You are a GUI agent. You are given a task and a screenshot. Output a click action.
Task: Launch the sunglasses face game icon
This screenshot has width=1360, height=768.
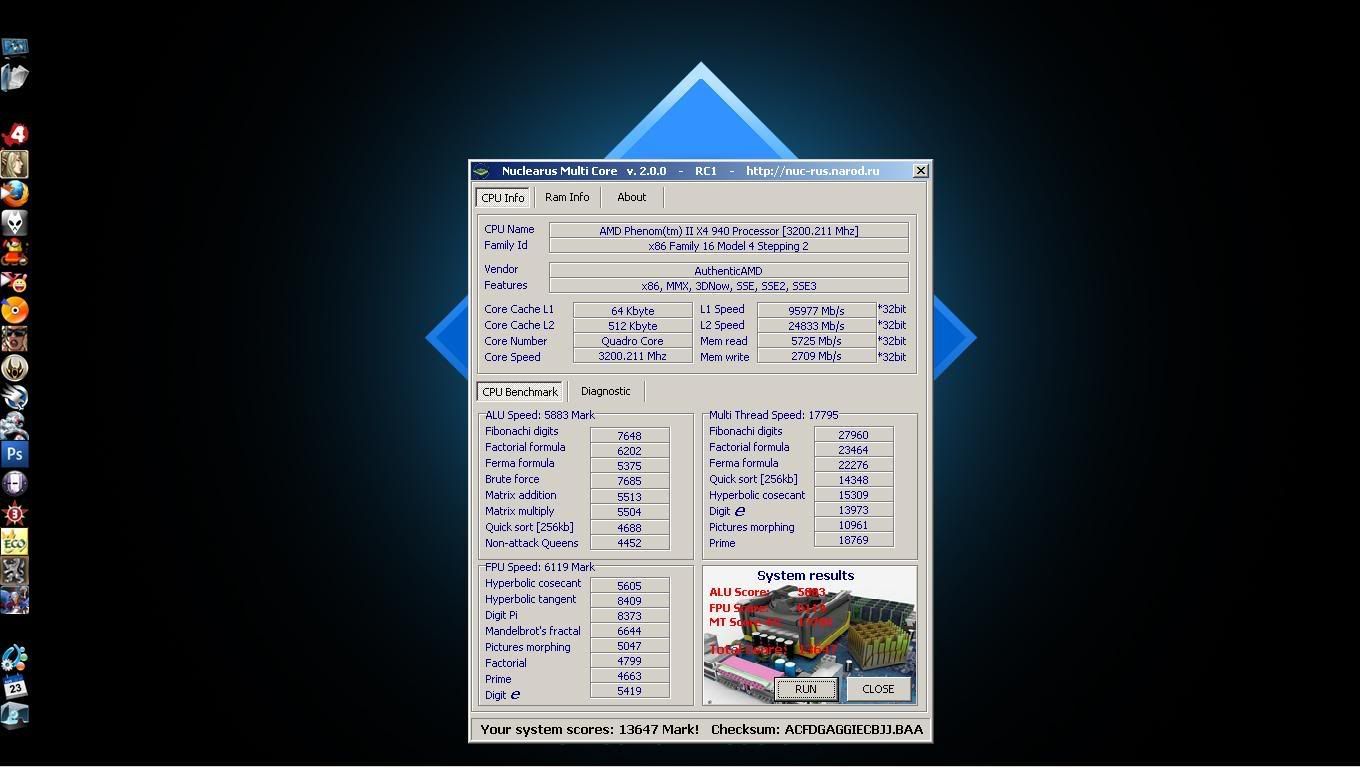15,339
